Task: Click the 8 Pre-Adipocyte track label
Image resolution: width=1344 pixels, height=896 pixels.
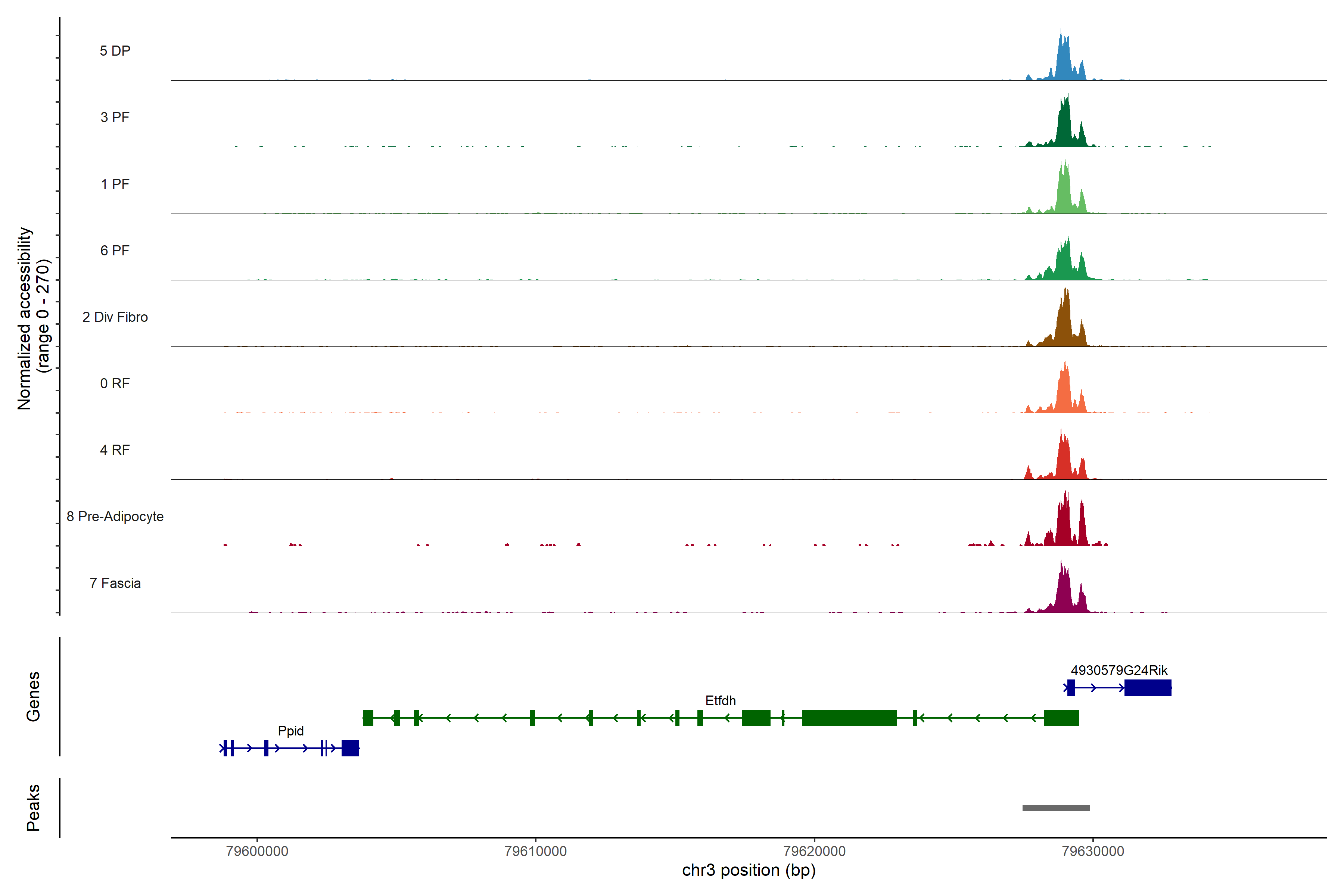Action: pyautogui.click(x=115, y=516)
